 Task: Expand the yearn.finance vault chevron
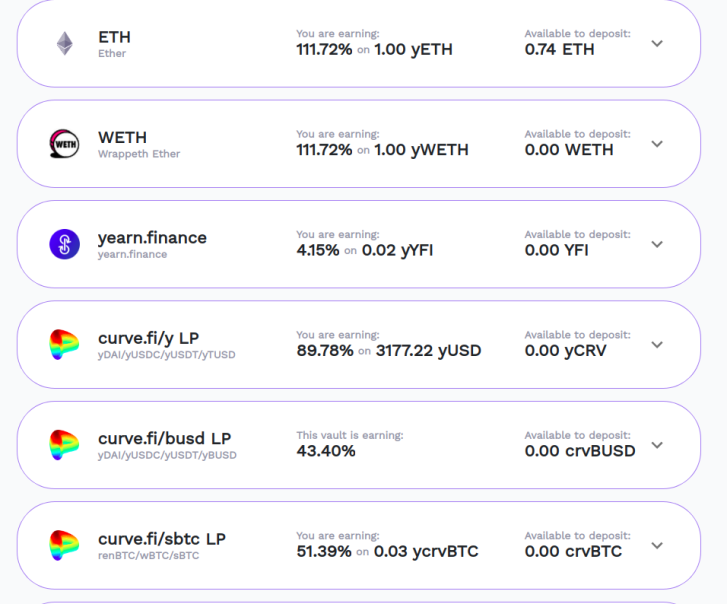point(657,244)
